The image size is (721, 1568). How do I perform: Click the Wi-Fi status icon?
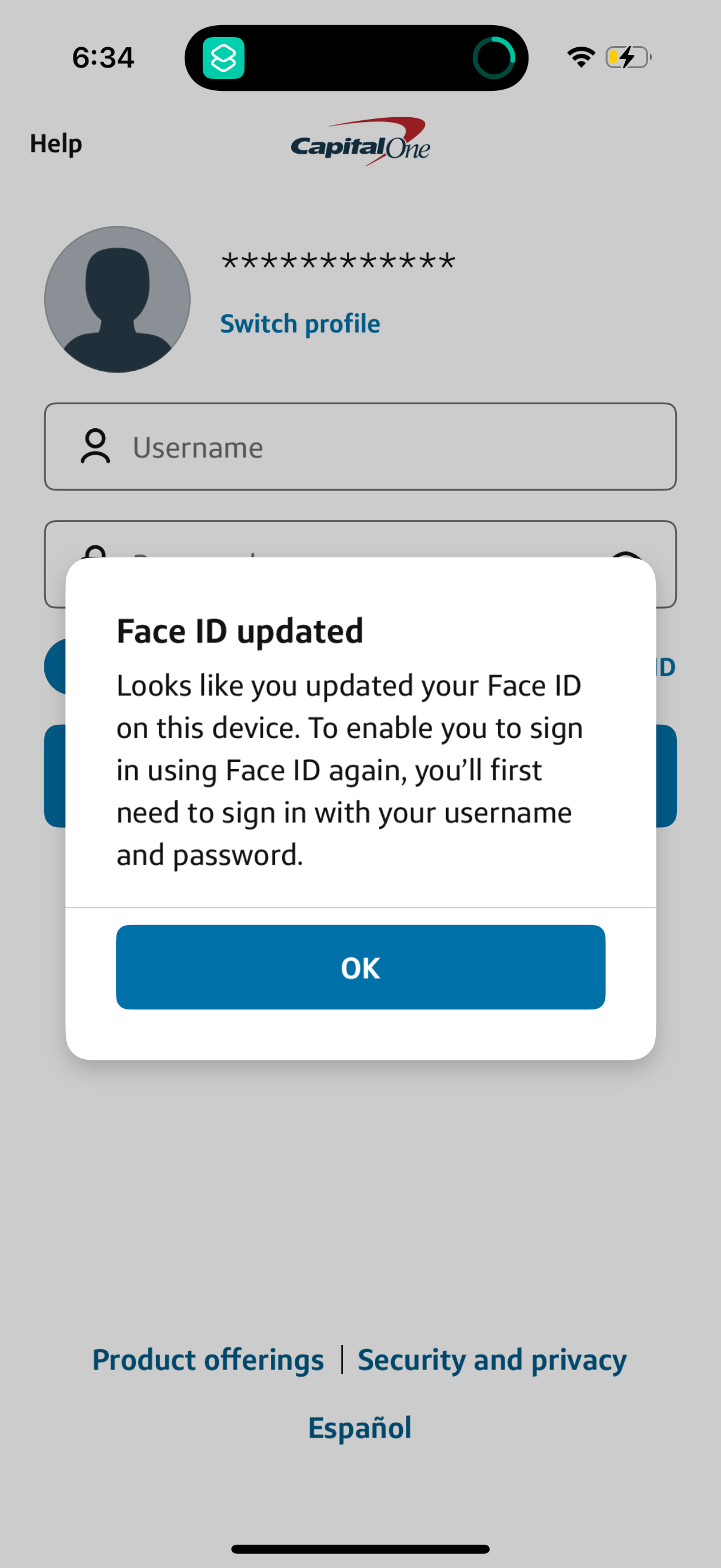[580, 56]
